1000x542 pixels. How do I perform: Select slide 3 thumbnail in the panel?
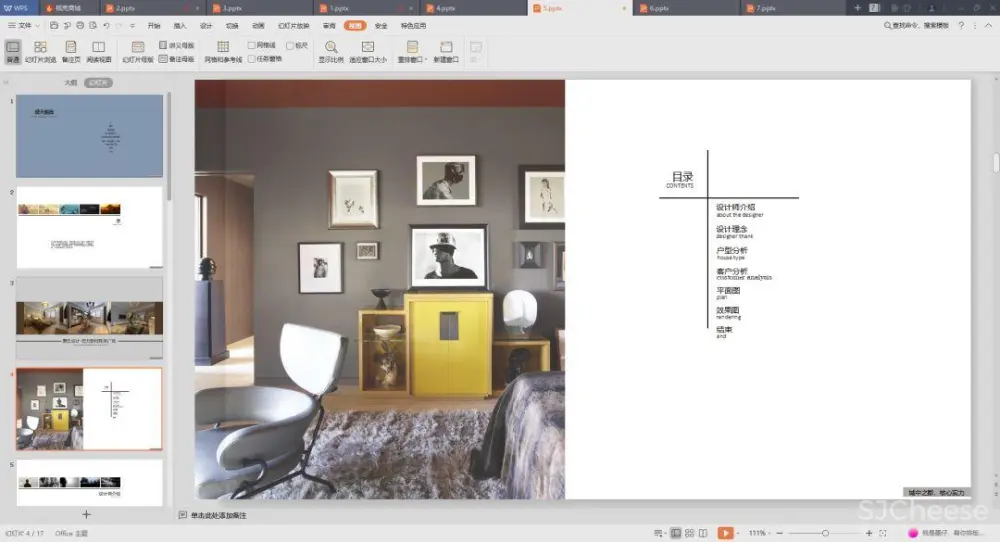[x=89, y=318]
